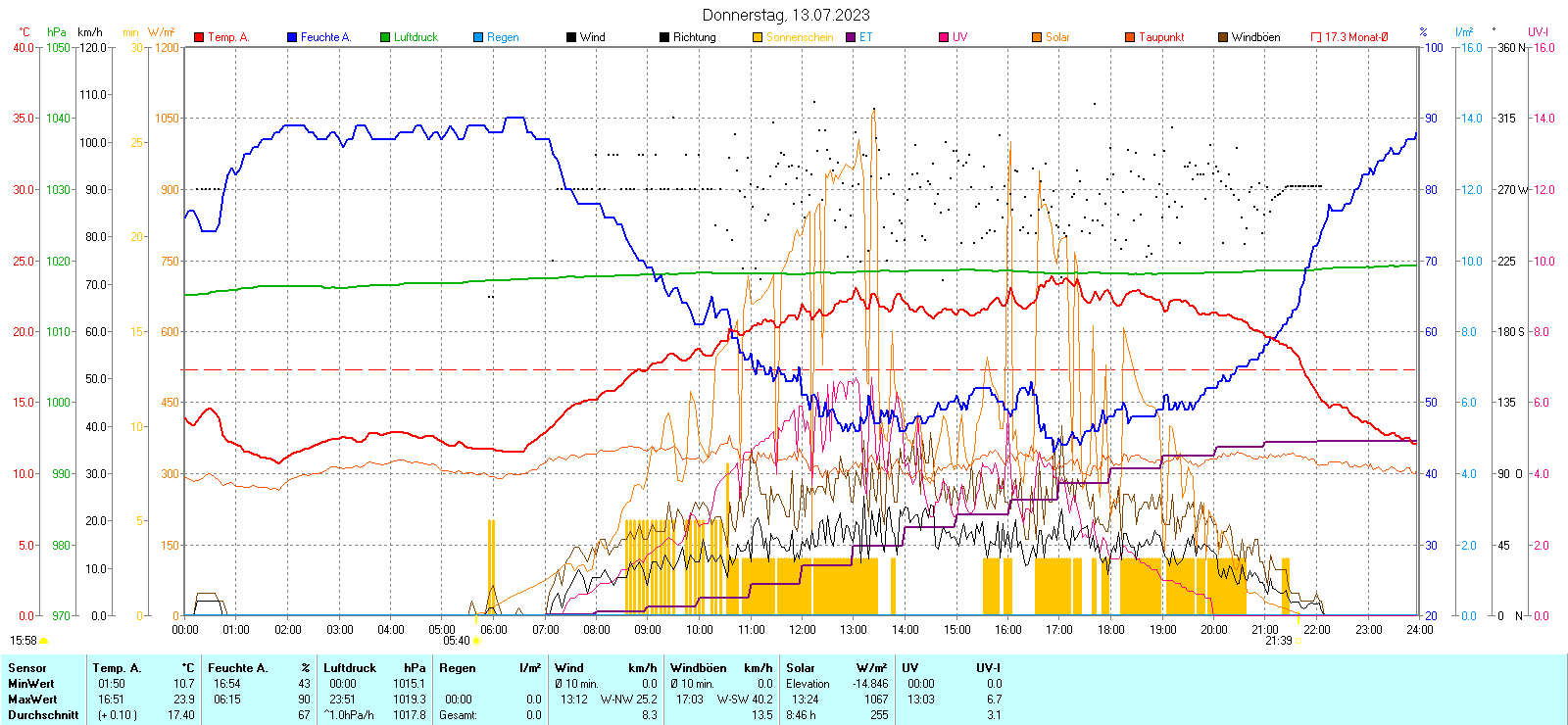Click the Richtung legend label
1568x725 pixels.
694,37
